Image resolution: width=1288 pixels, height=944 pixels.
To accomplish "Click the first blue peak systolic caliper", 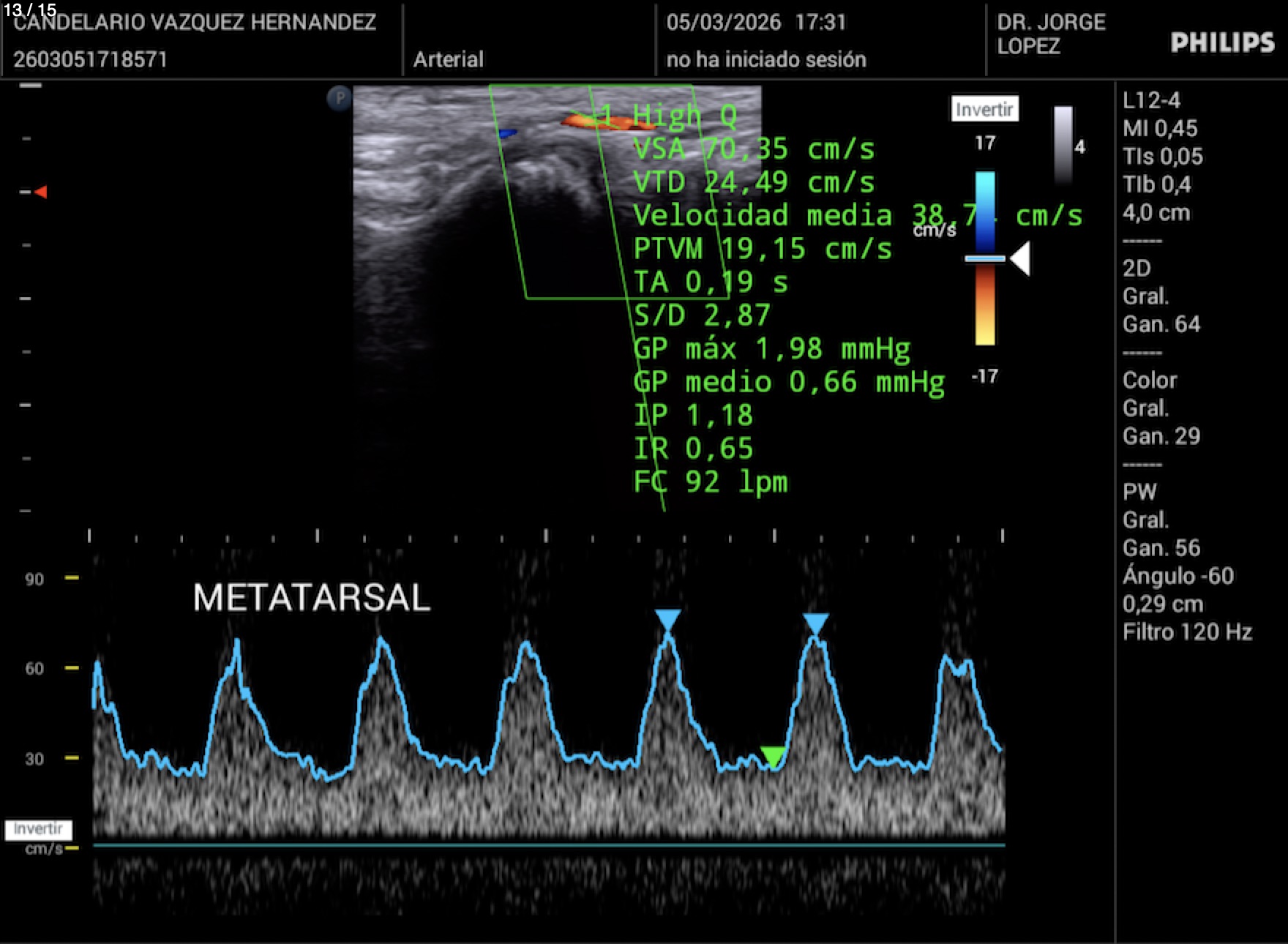I will (x=667, y=619).
